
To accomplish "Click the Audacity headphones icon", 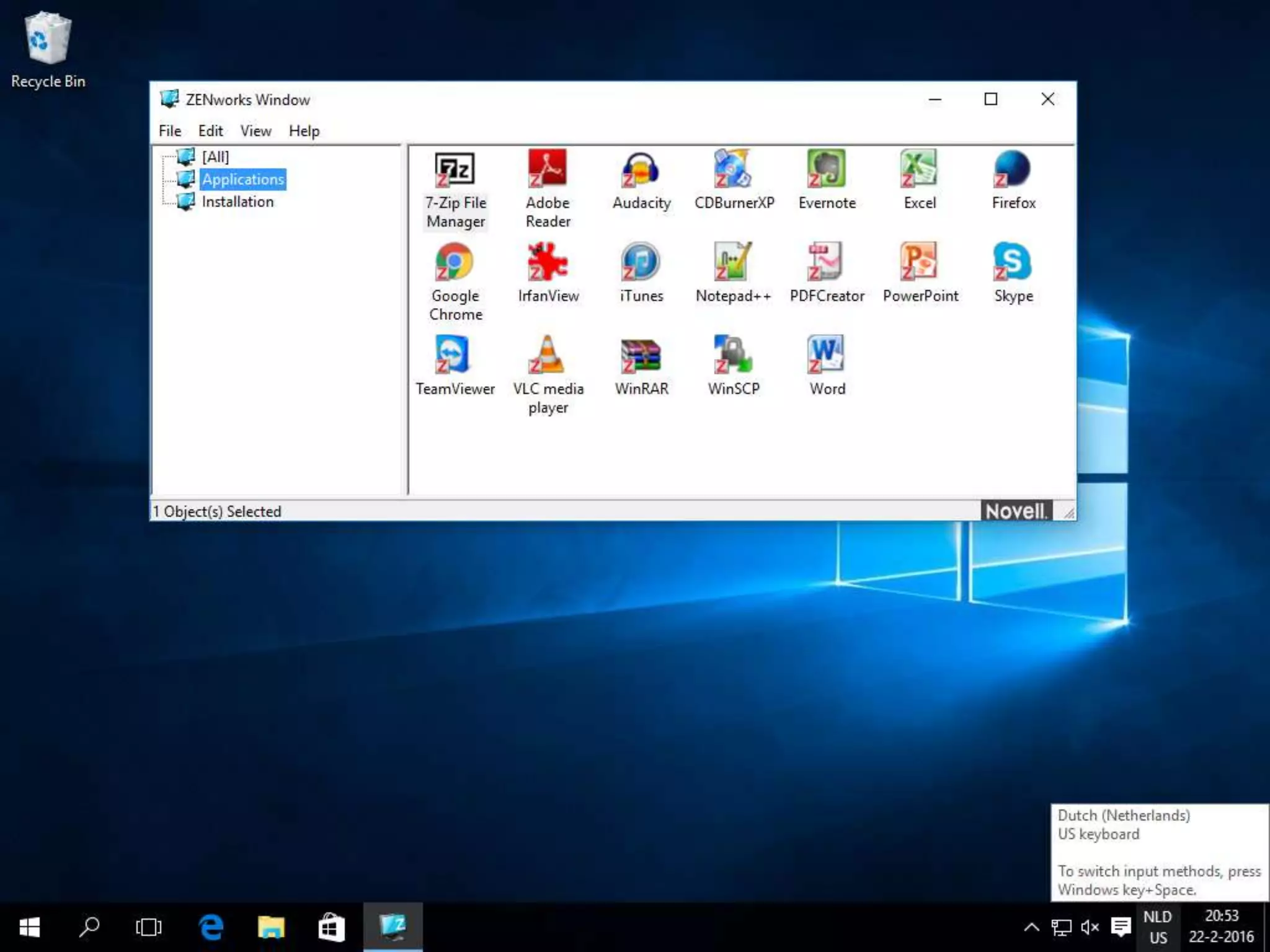I will pos(641,169).
